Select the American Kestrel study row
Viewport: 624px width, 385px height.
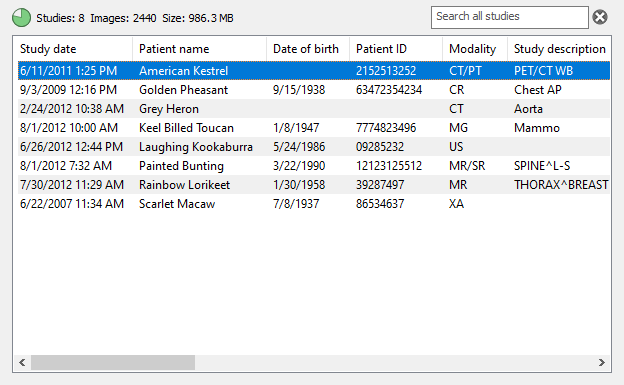314,71
